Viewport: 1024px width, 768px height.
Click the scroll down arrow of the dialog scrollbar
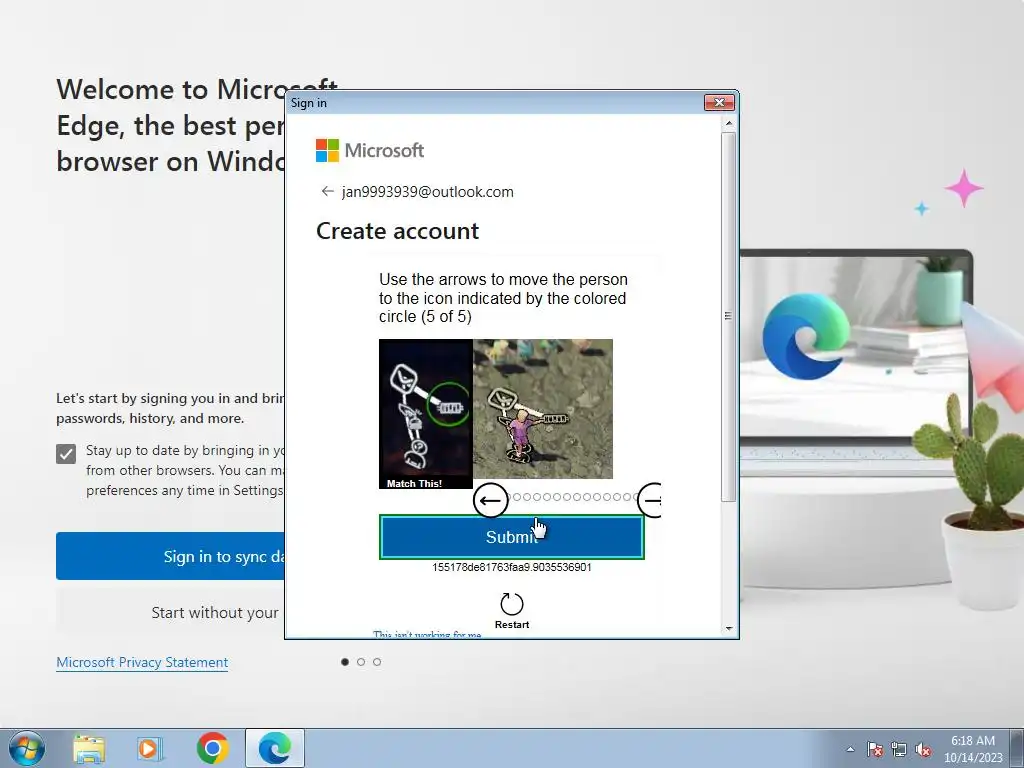729,628
